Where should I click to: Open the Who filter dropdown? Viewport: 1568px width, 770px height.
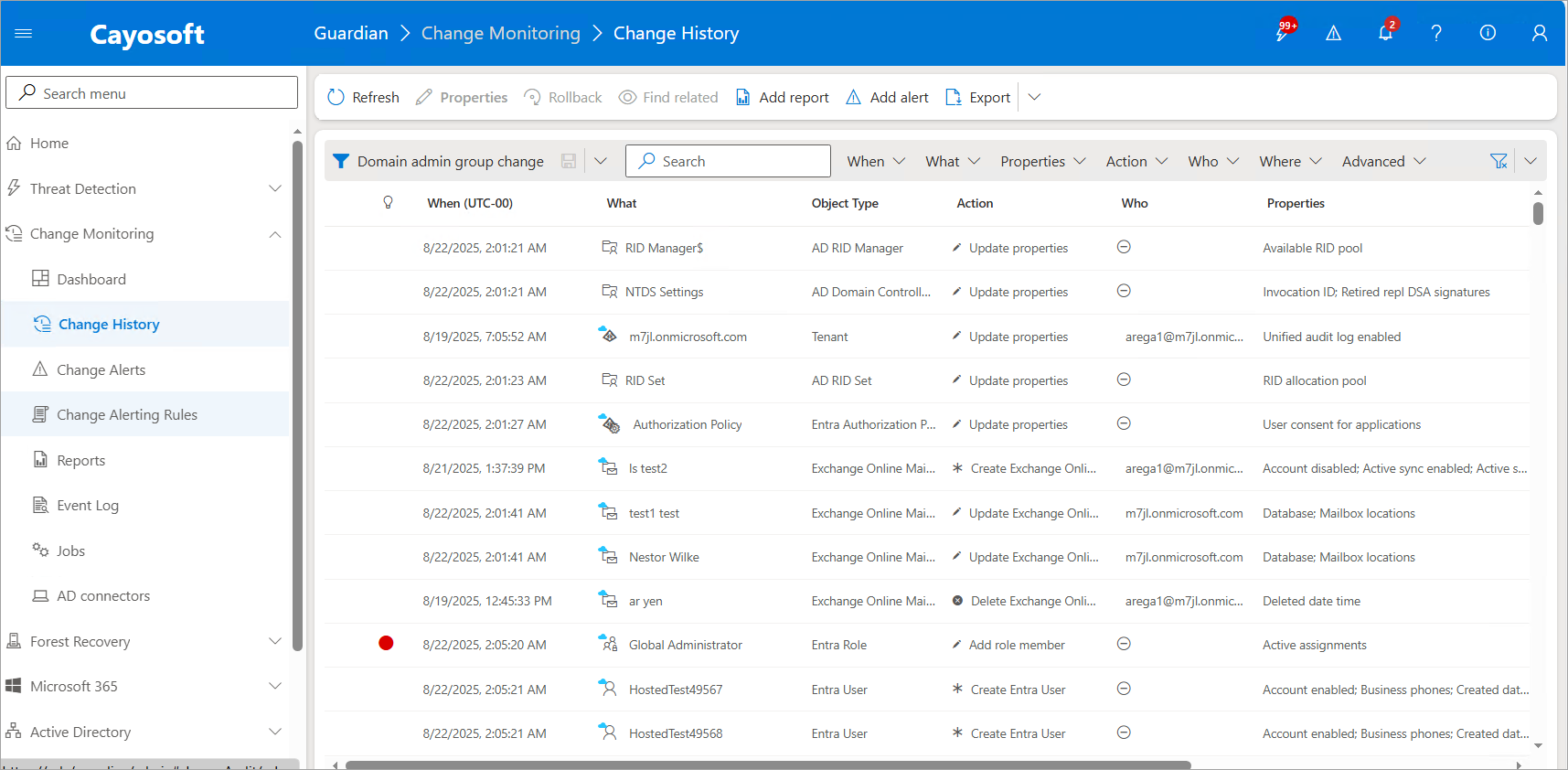tap(1213, 161)
